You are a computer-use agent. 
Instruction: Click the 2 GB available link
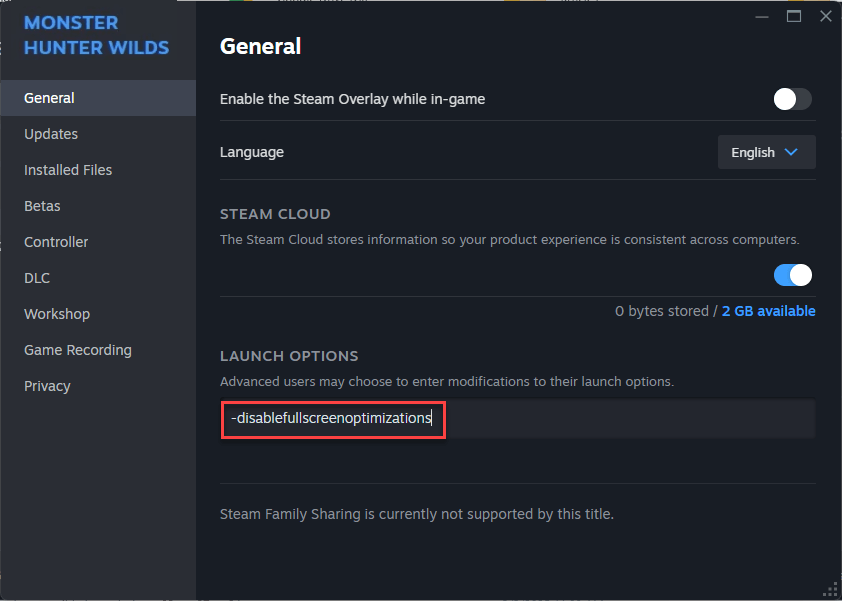coord(768,311)
